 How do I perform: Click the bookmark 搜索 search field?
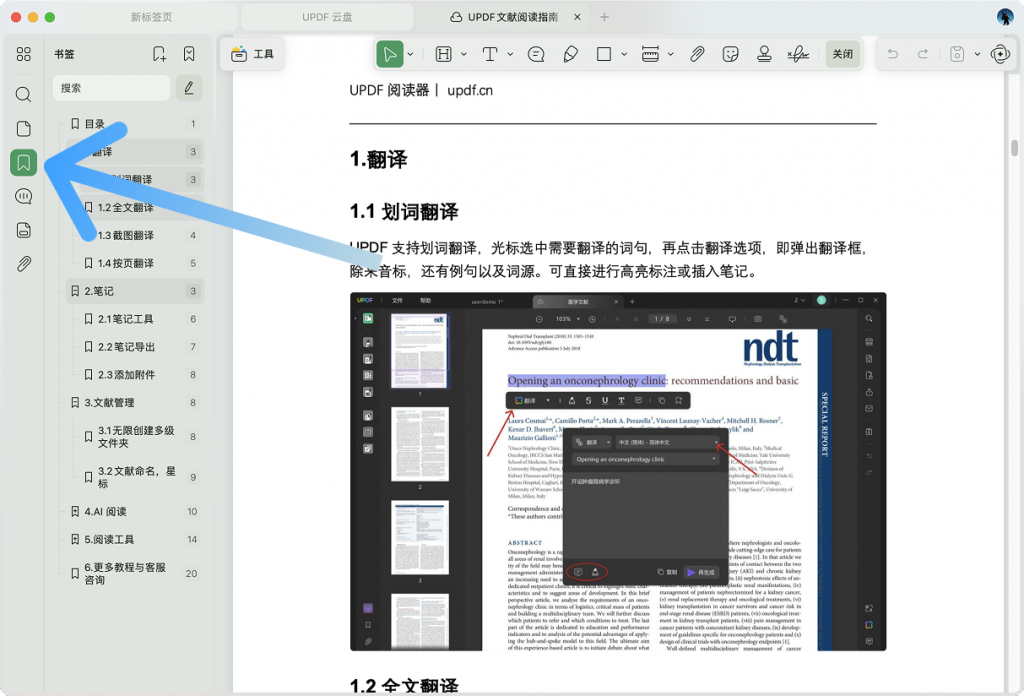(x=111, y=88)
